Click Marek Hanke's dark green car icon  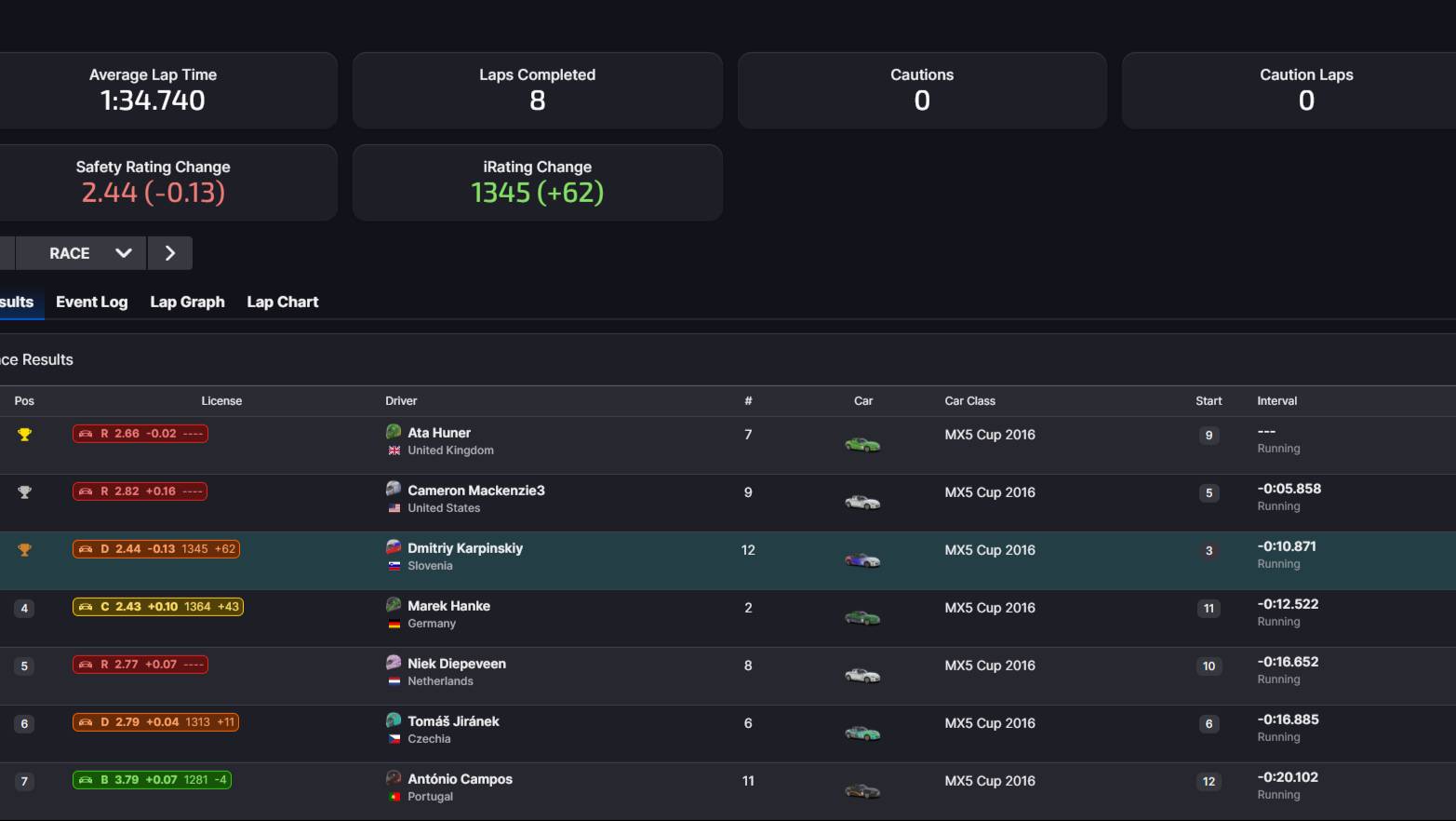862,618
